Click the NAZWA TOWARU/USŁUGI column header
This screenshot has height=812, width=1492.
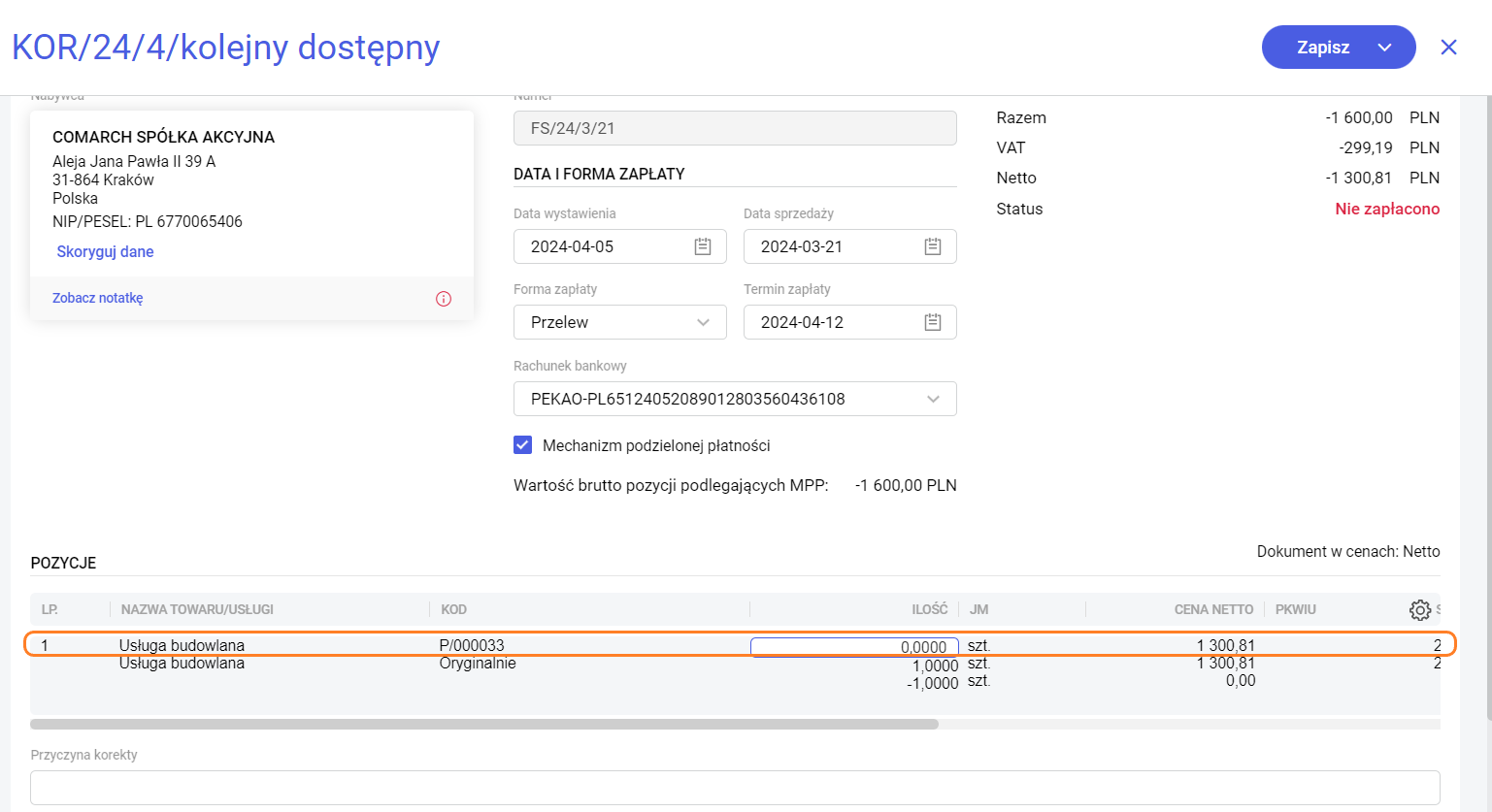click(x=197, y=609)
